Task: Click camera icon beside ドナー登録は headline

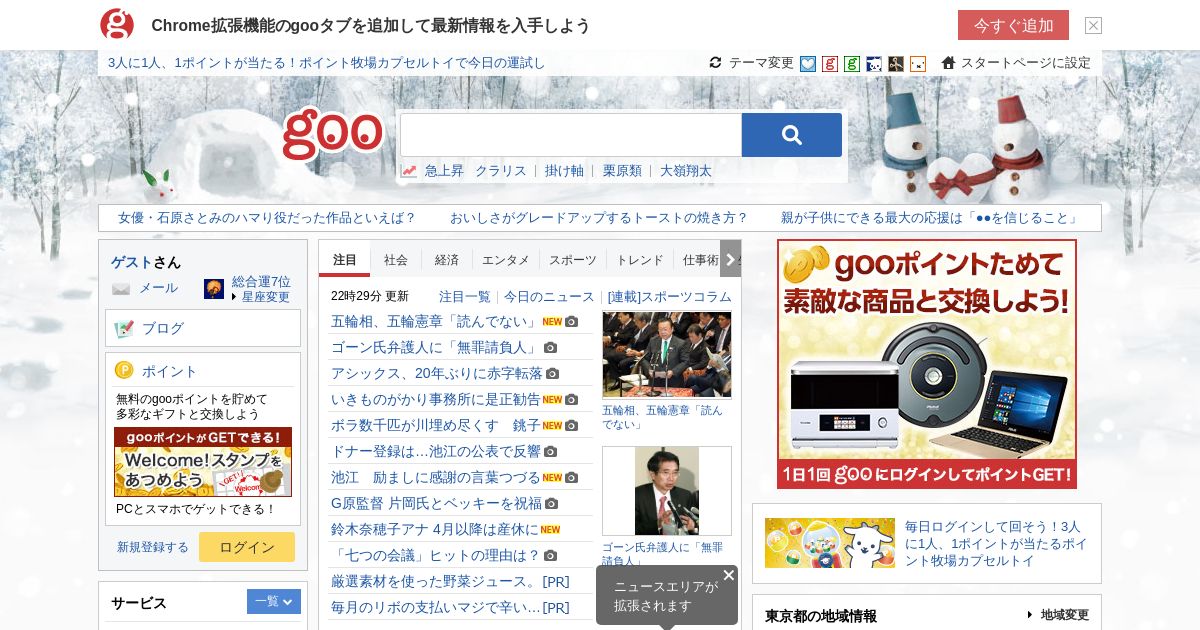Action: [550, 452]
